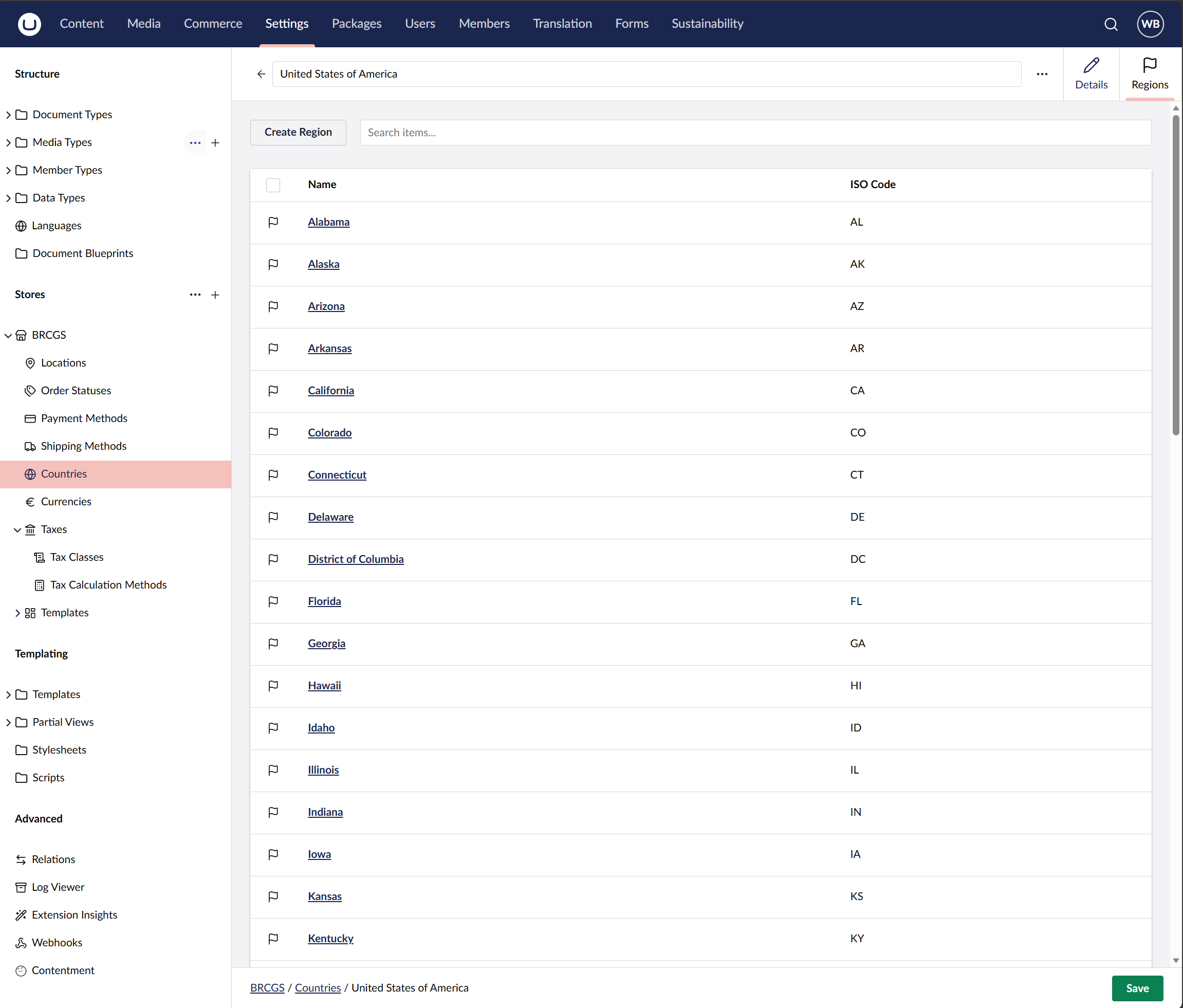The height and width of the screenshot is (1008, 1183).
Task: Toggle the select-all checkbox in table header
Action: point(273,185)
